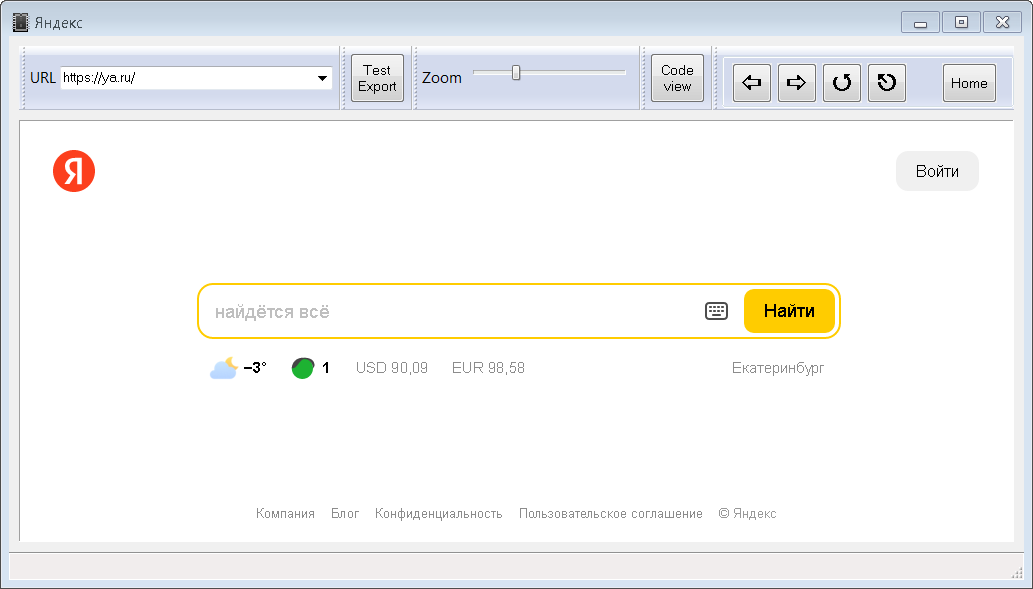Open the USD 90,09 exchange rate

pos(392,368)
